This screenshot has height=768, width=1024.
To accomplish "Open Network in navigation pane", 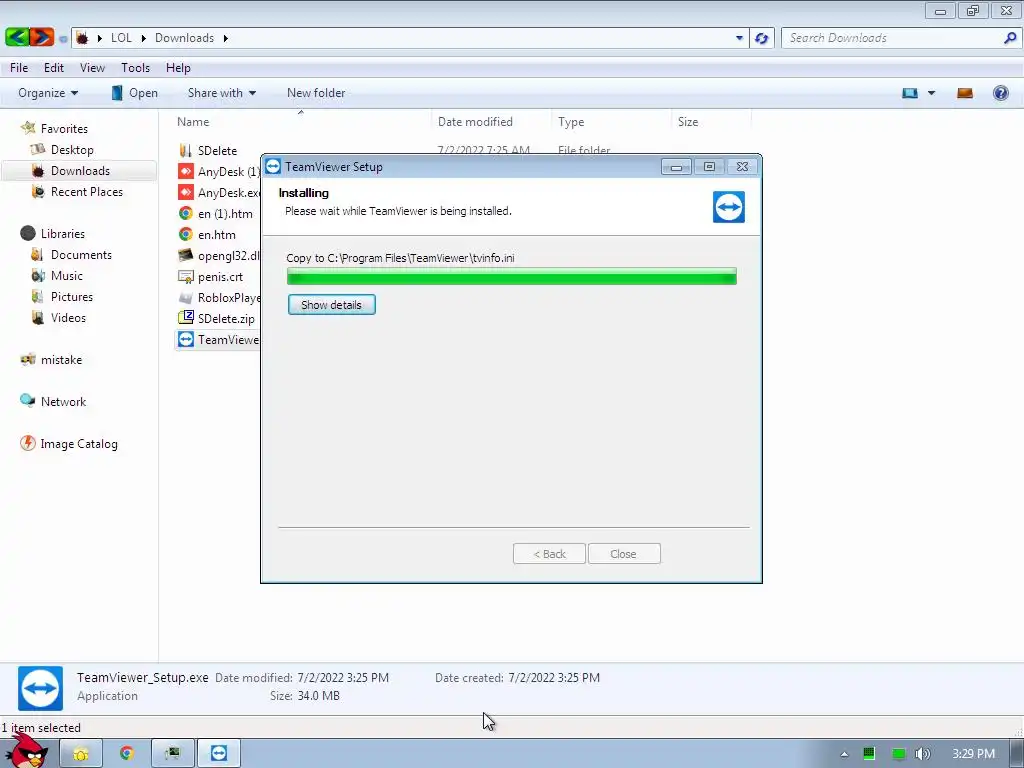I will 63,402.
